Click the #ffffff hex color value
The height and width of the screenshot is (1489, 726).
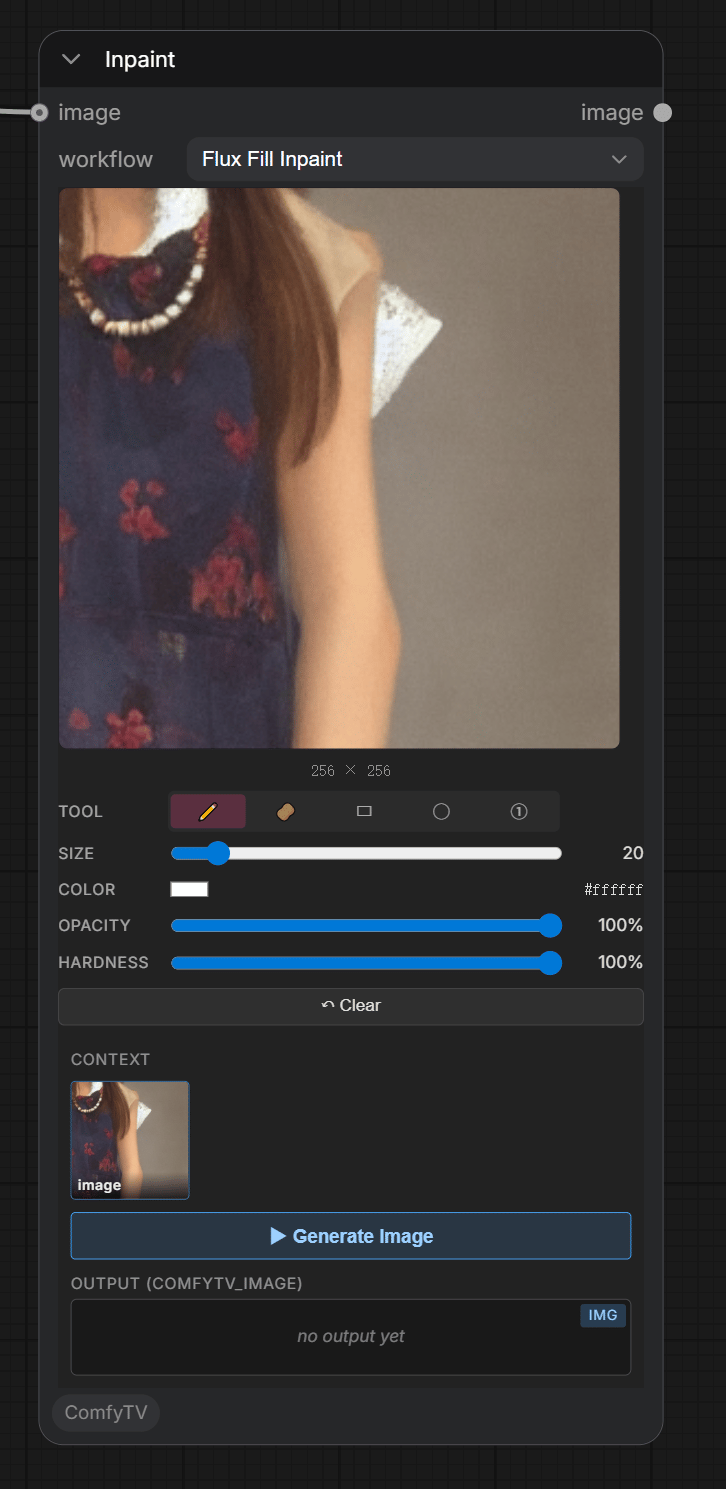pos(614,889)
